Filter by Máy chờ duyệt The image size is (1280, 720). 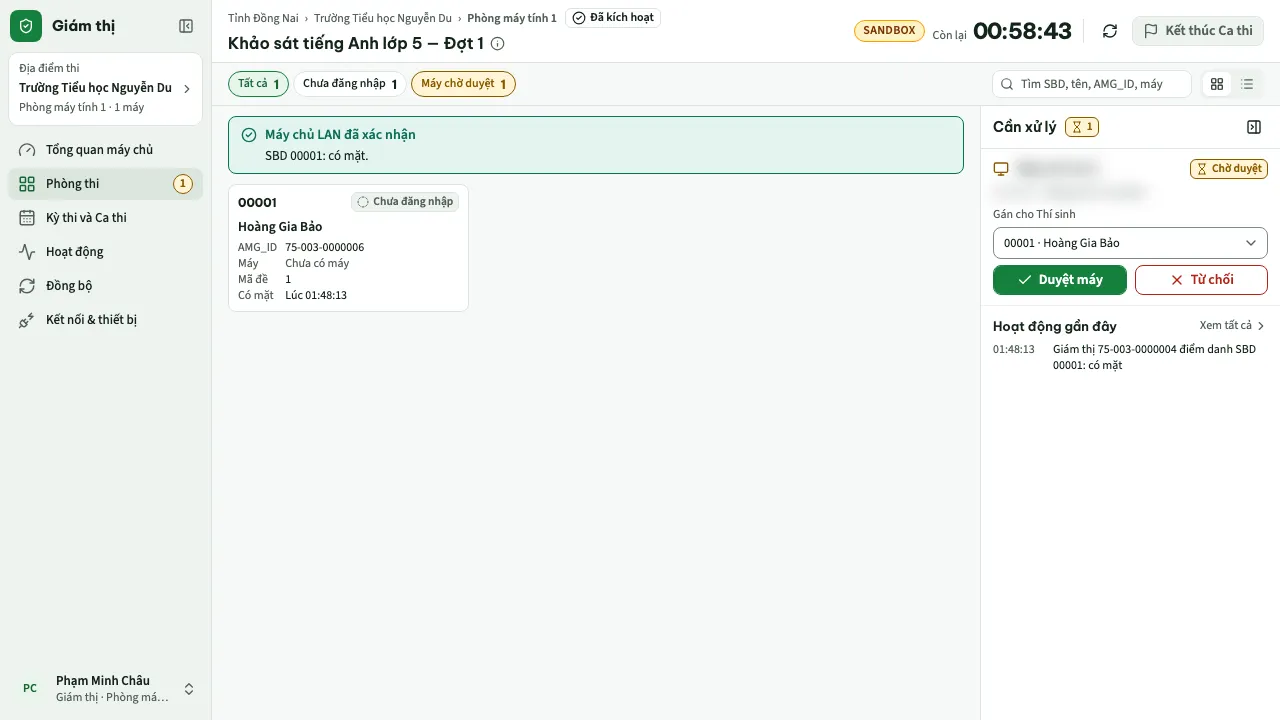463,84
